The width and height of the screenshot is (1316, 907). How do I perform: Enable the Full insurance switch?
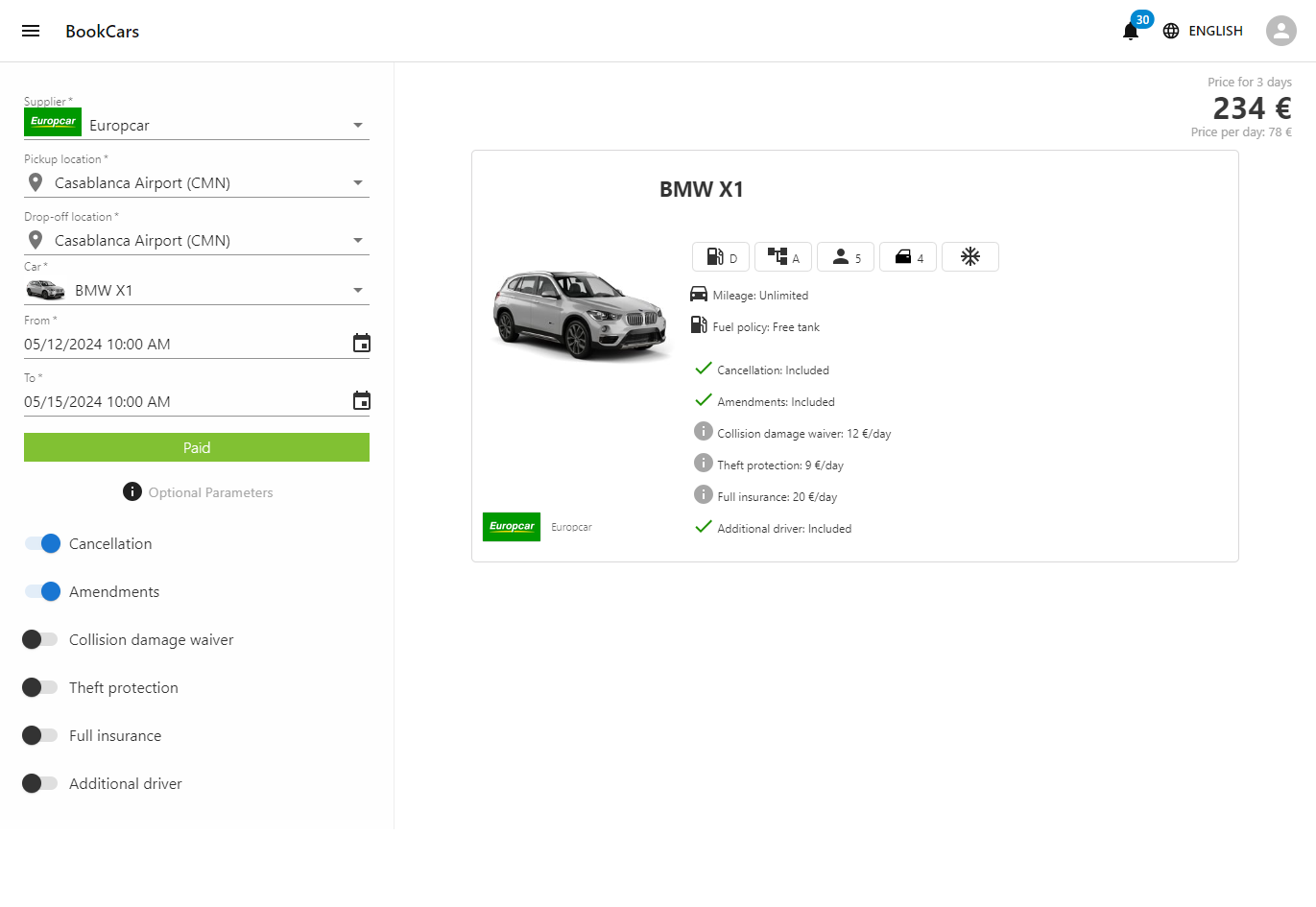[40, 735]
